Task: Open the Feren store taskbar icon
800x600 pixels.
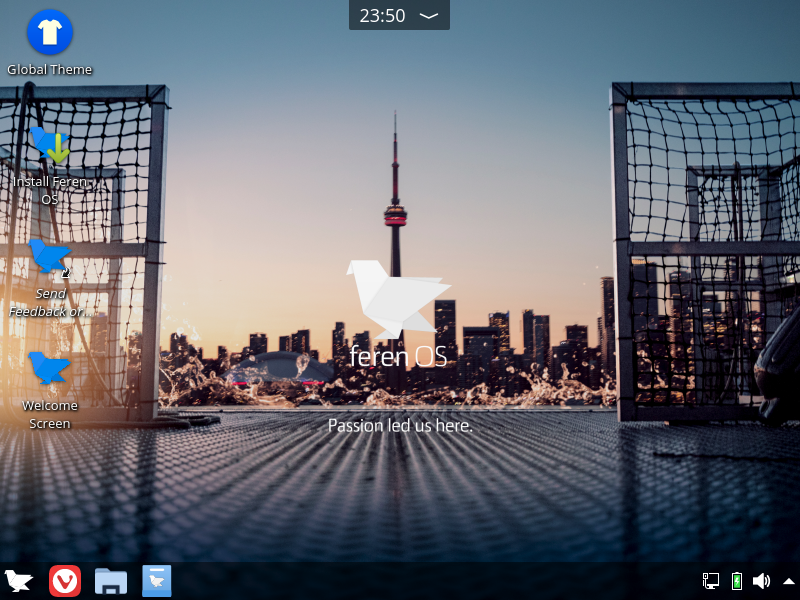Action: [157, 581]
